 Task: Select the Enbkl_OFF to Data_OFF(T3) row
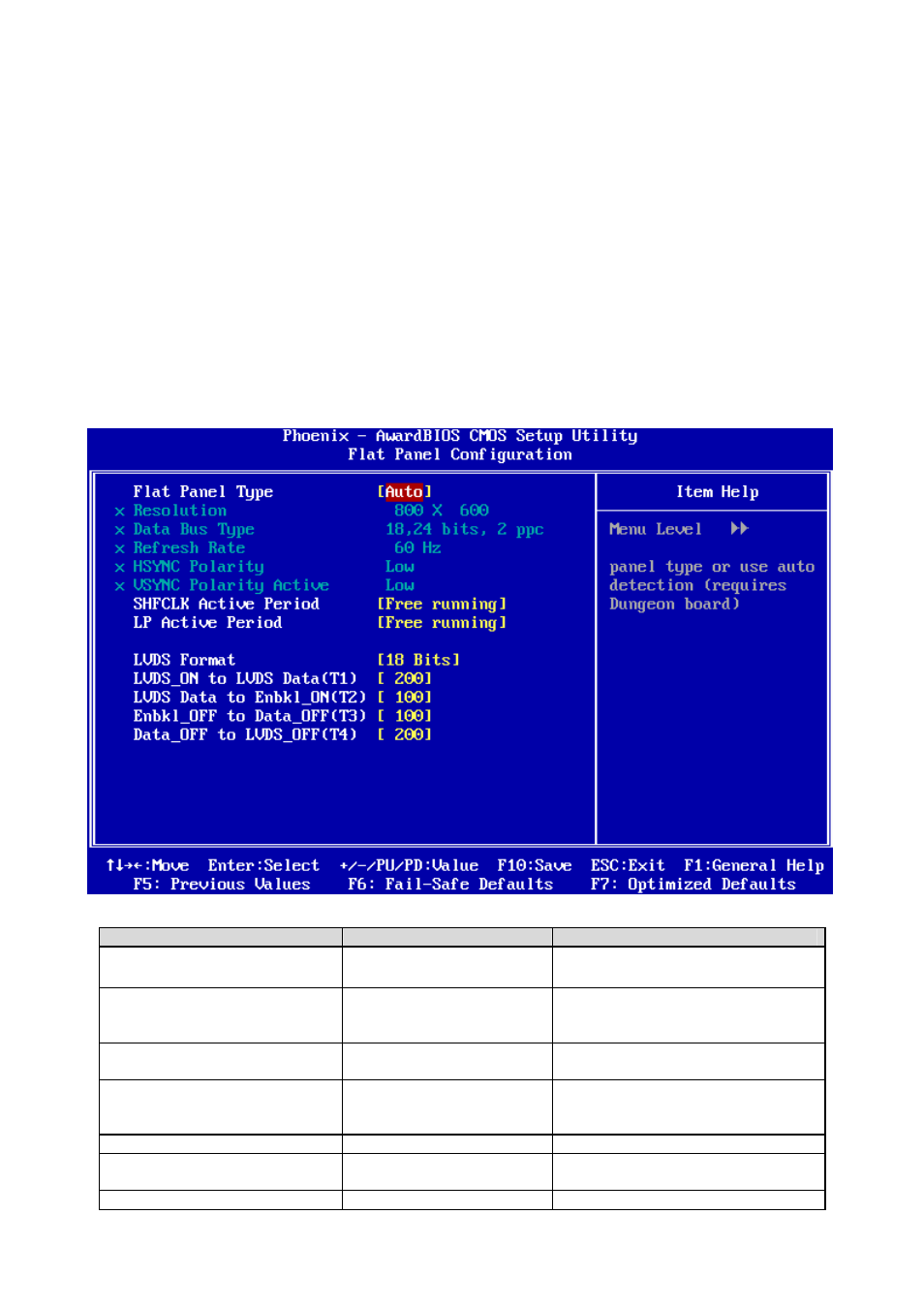(x=283, y=716)
